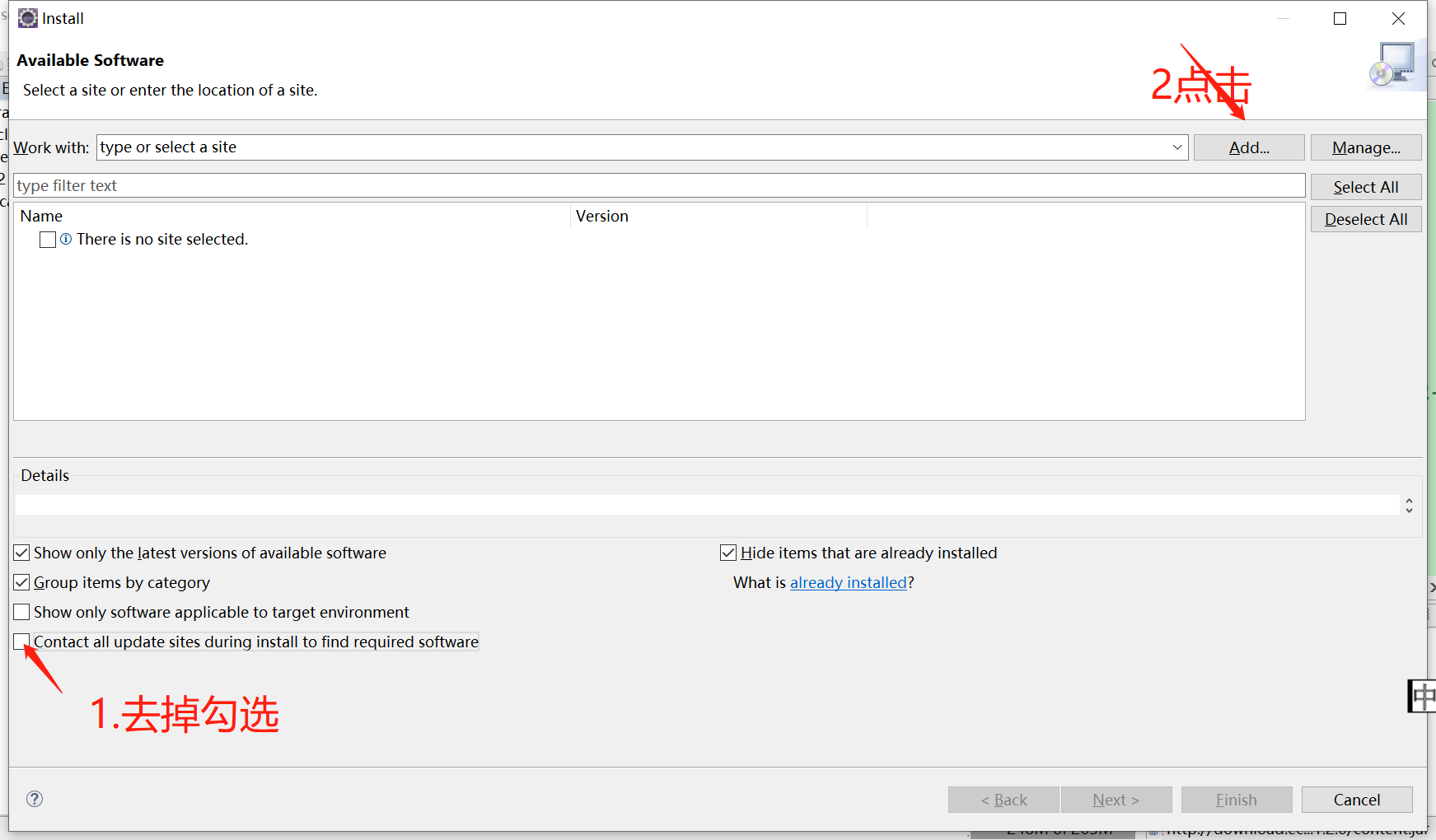Toggle Show only the latest versions checkbox
The width and height of the screenshot is (1436, 840).
pos(21,553)
